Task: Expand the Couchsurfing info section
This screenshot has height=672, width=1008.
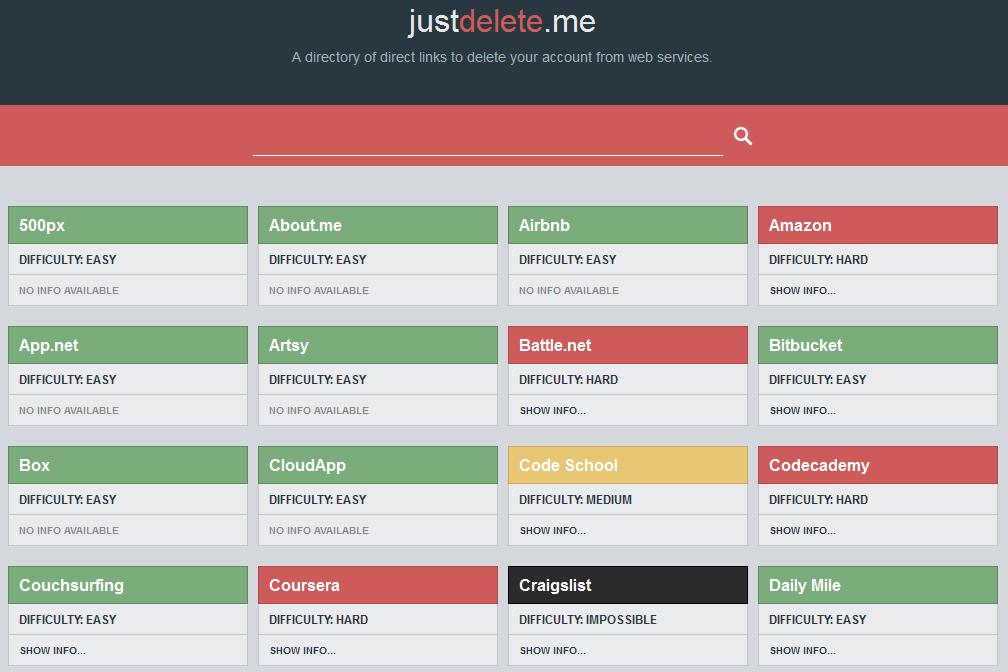Action: point(51,650)
